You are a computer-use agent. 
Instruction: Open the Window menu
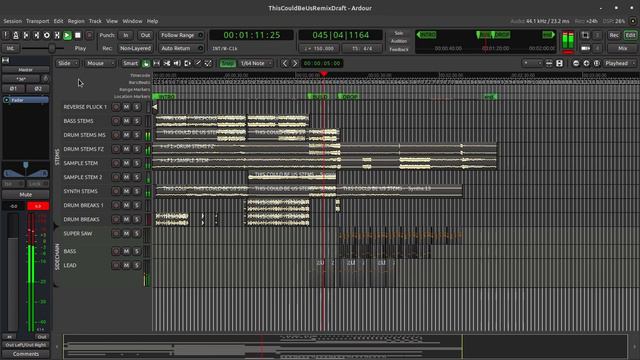point(132,21)
